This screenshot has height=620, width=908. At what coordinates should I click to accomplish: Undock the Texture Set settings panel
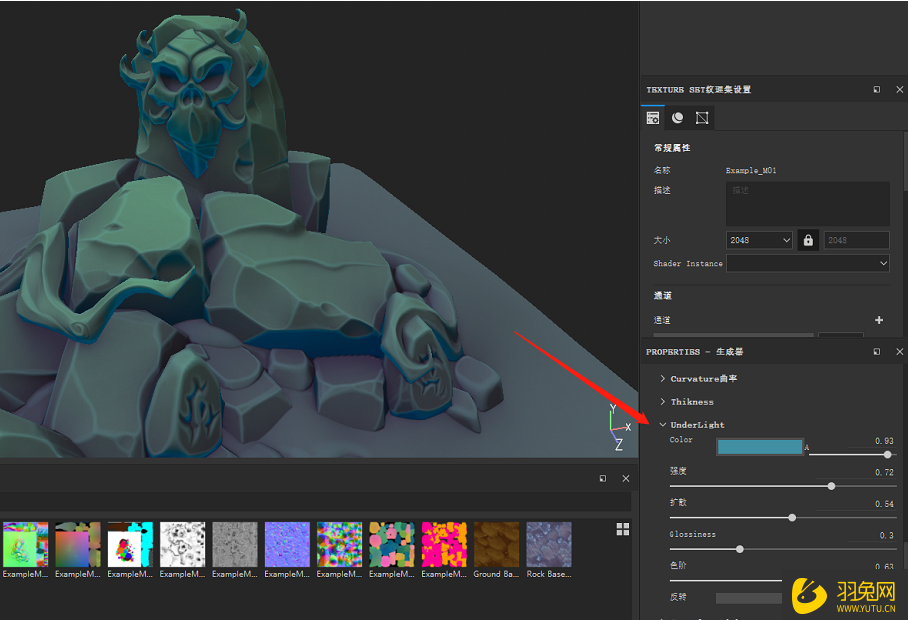pyautogui.click(x=877, y=90)
